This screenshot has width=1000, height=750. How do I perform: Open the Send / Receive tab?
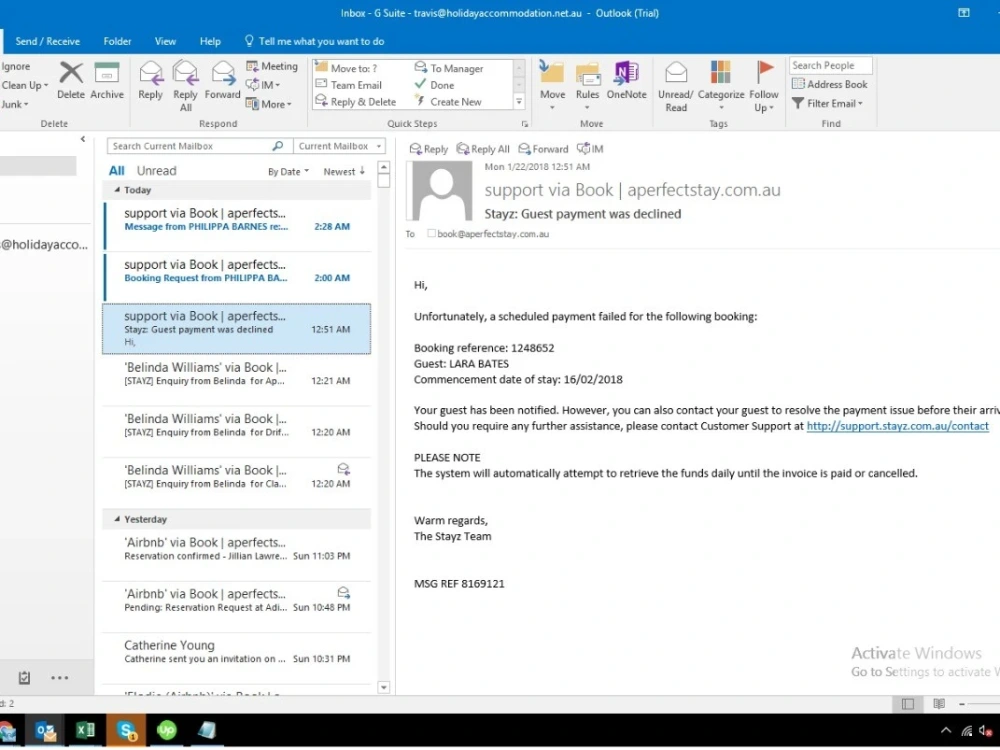(x=48, y=41)
